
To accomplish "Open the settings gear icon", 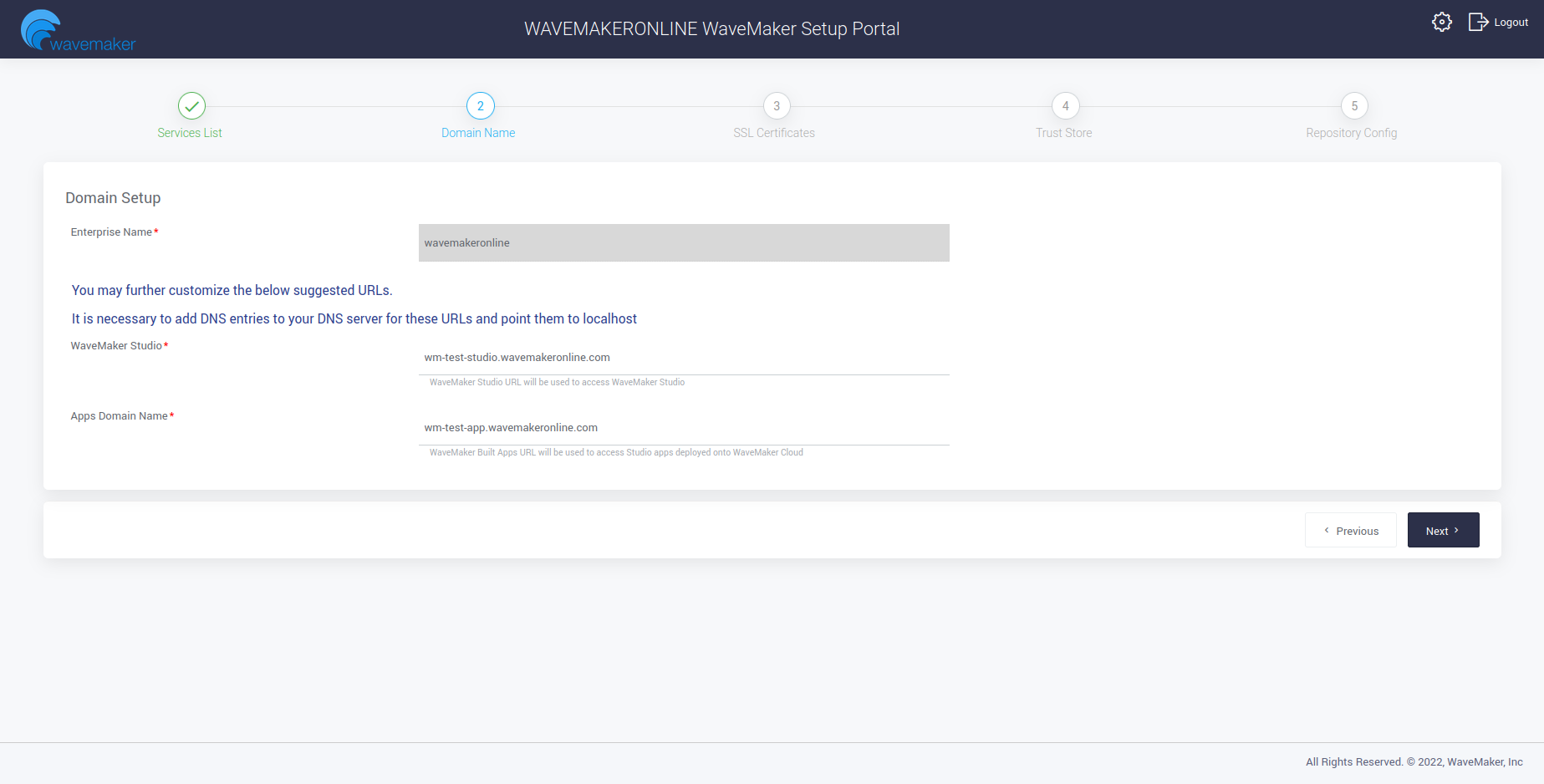I will click(1441, 22).
